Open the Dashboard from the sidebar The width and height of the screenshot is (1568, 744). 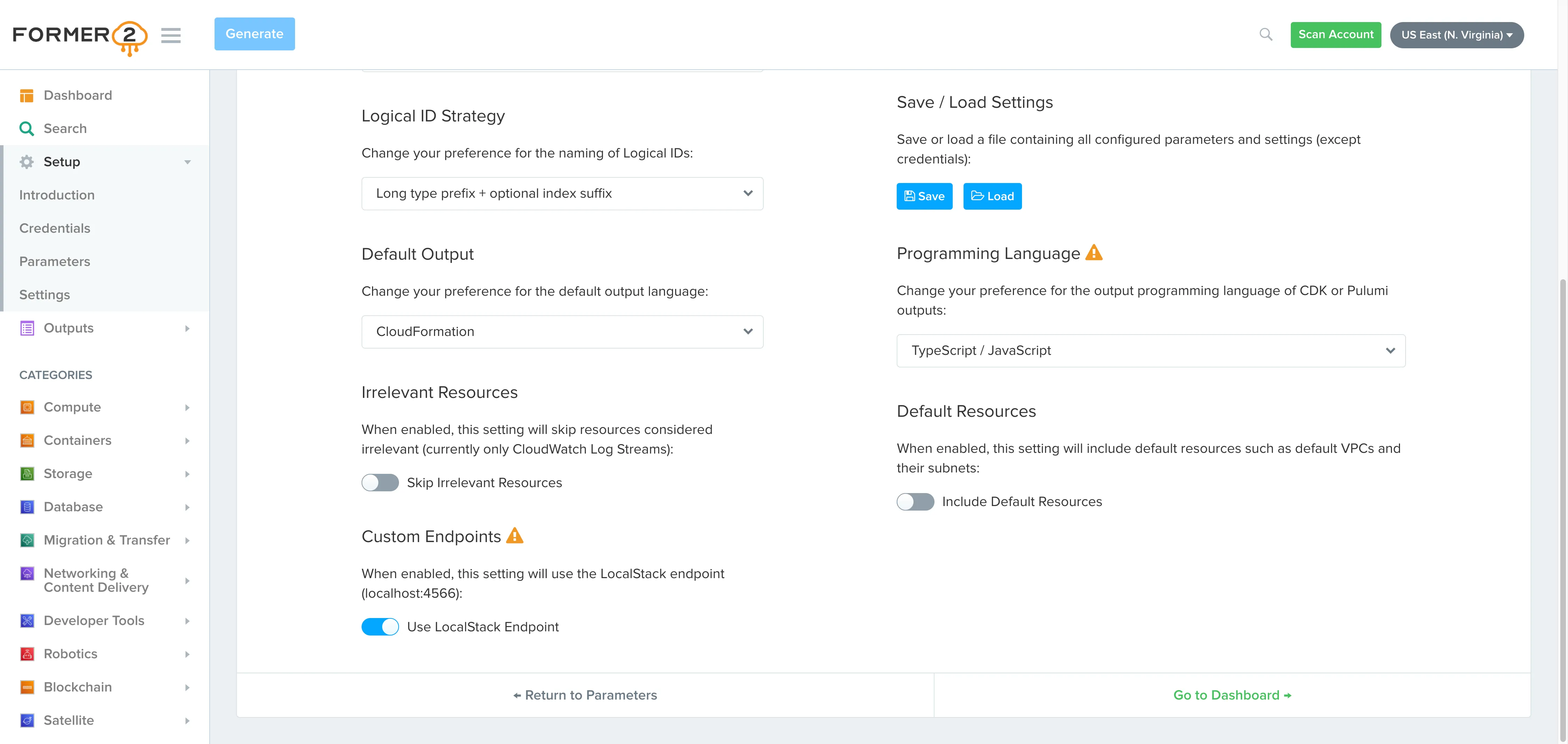click(77, 95)
